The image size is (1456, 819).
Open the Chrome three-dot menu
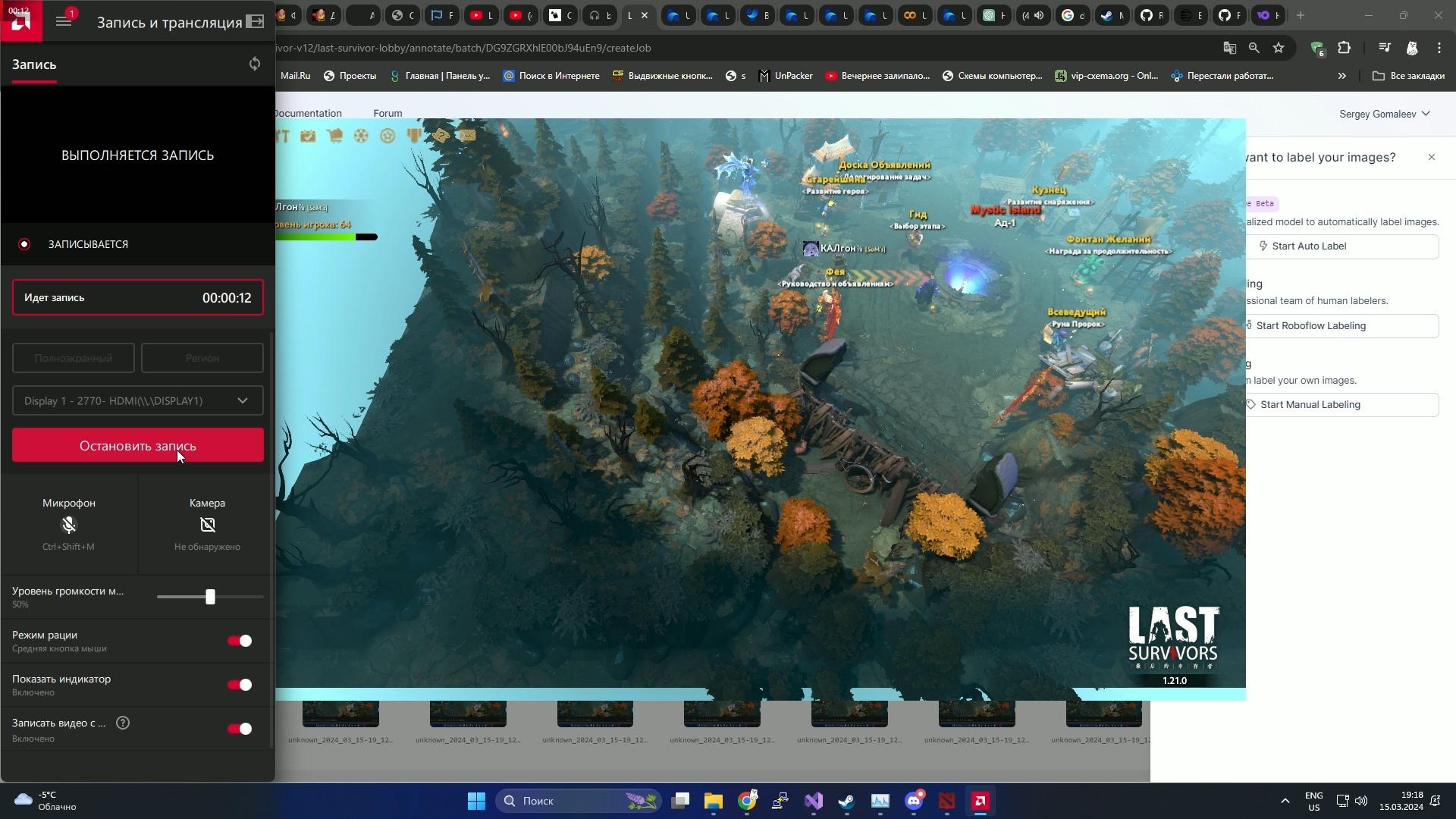1439,48
